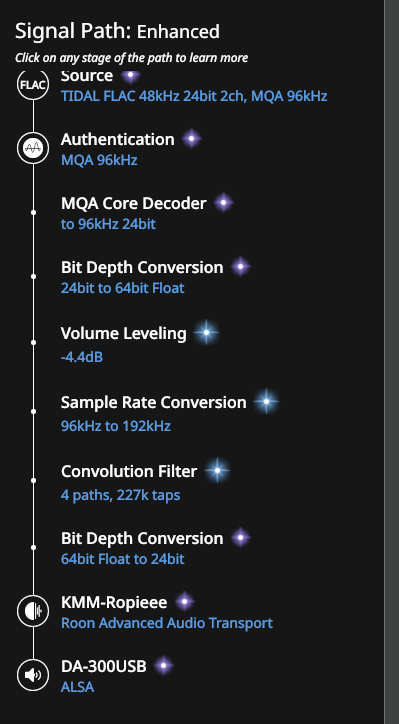Open the Volume Leveling stage details
This screenshot has height=724, width=399.
(124, 333)
